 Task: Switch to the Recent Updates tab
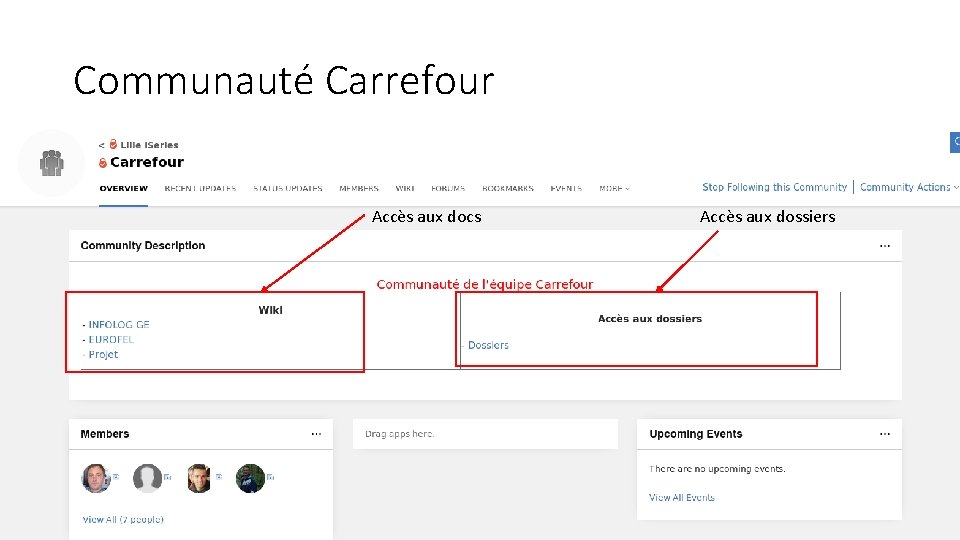200,189
